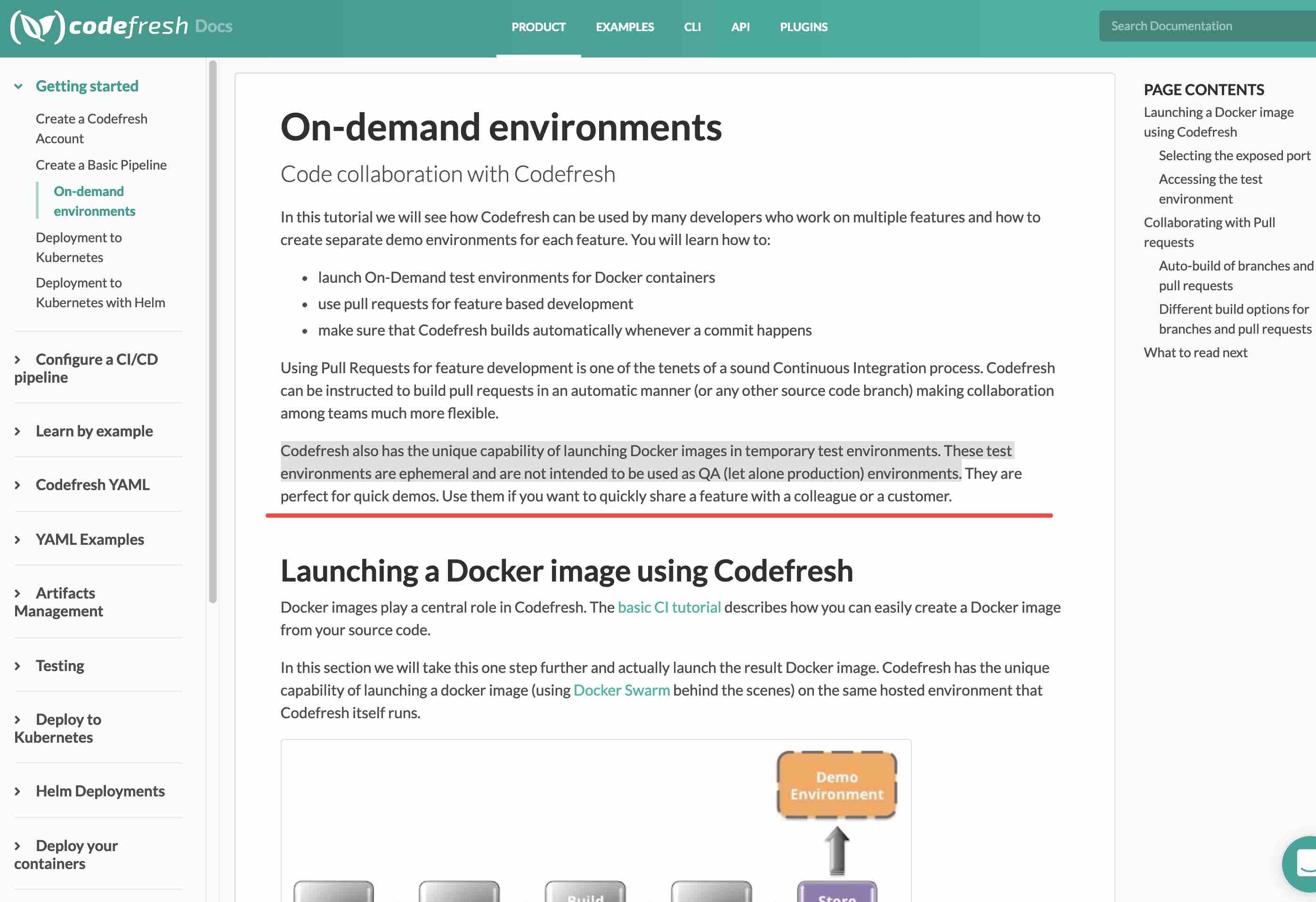Switch to the EXAMPLES navigation tab
This screenshot has height=902, width=1316.
point(625,27)
